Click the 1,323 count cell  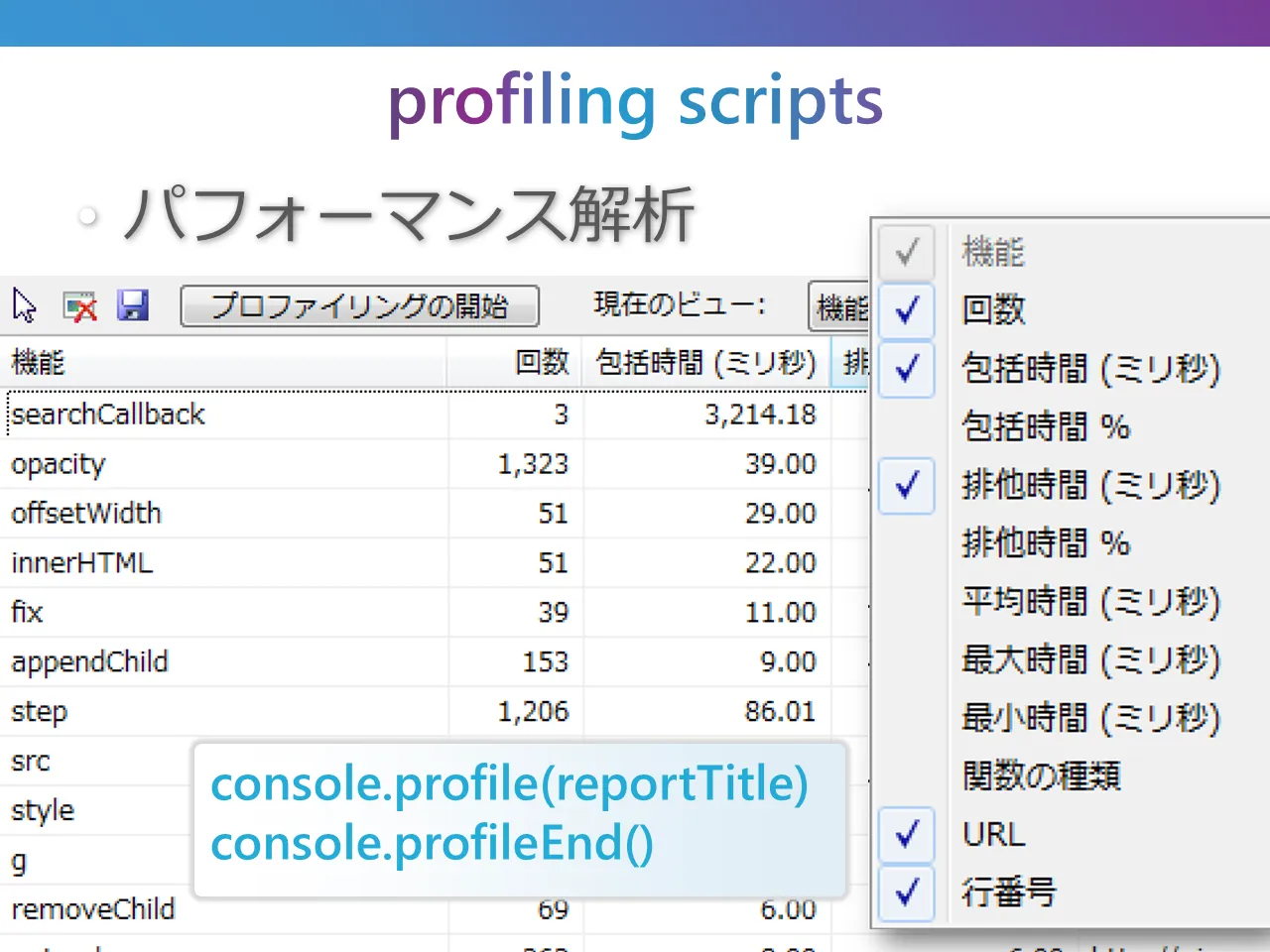[x=533, y=464]
